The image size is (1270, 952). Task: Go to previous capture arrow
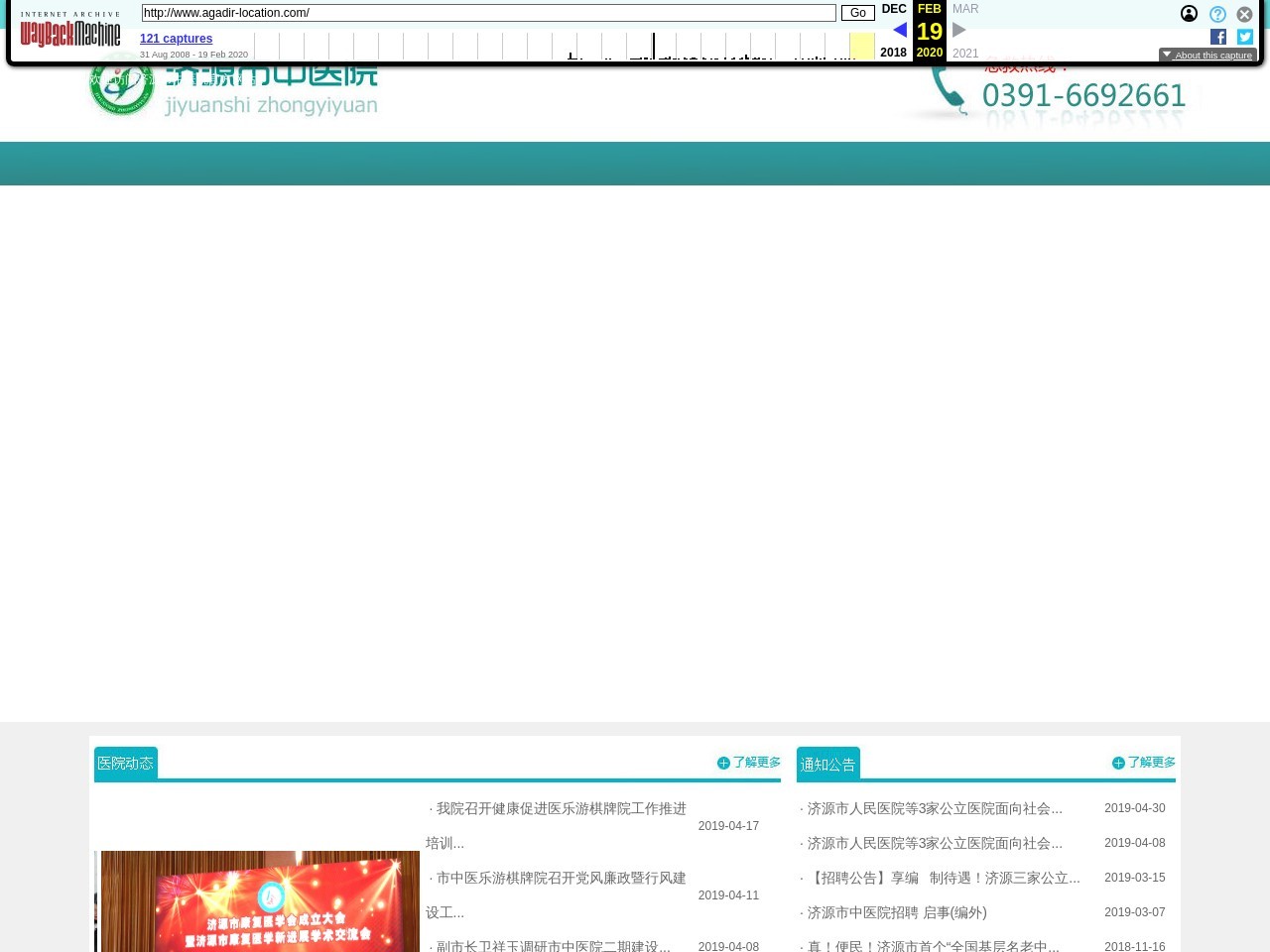point(899,30)
